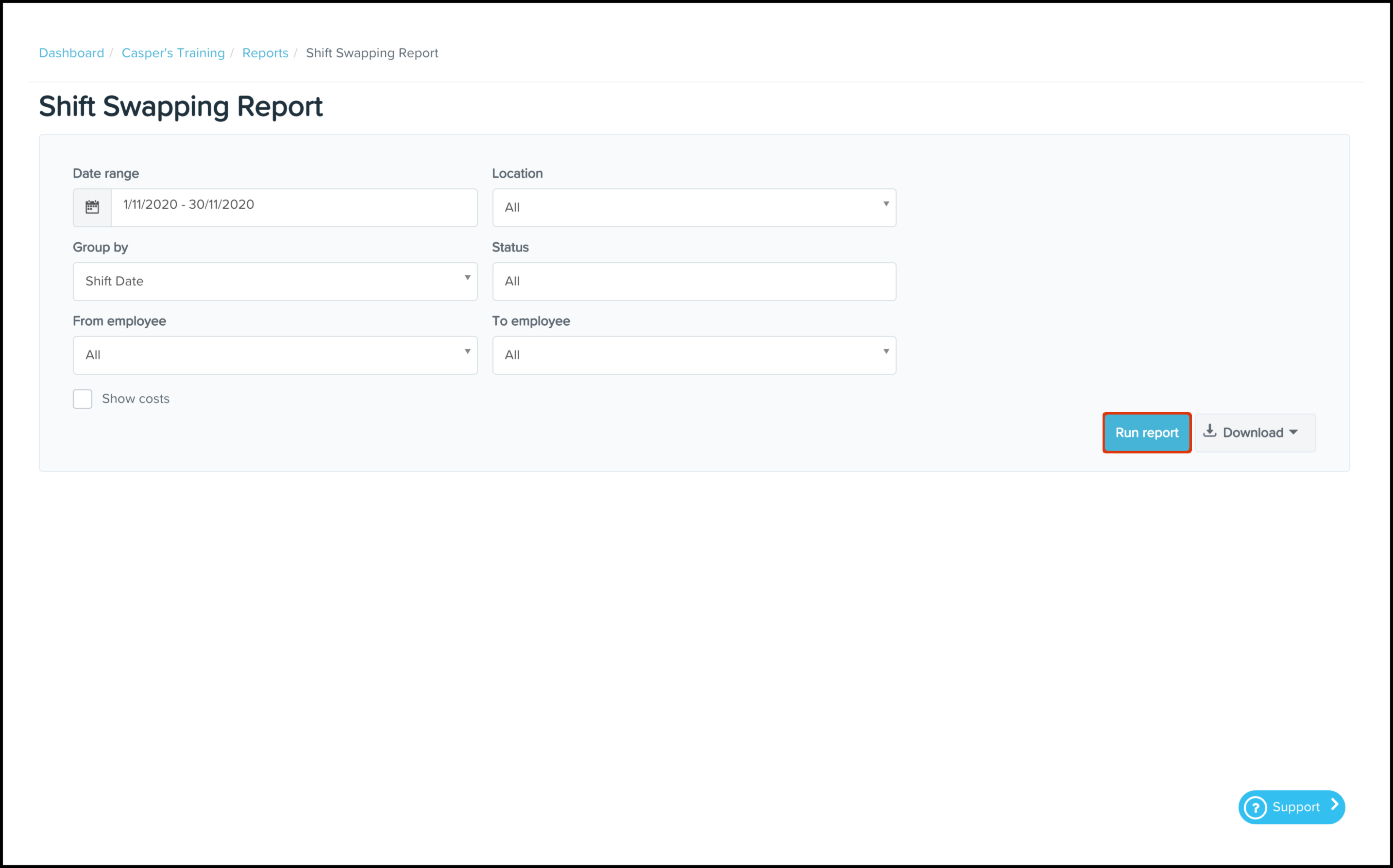Click the Show costs label text

coord(136,399)
